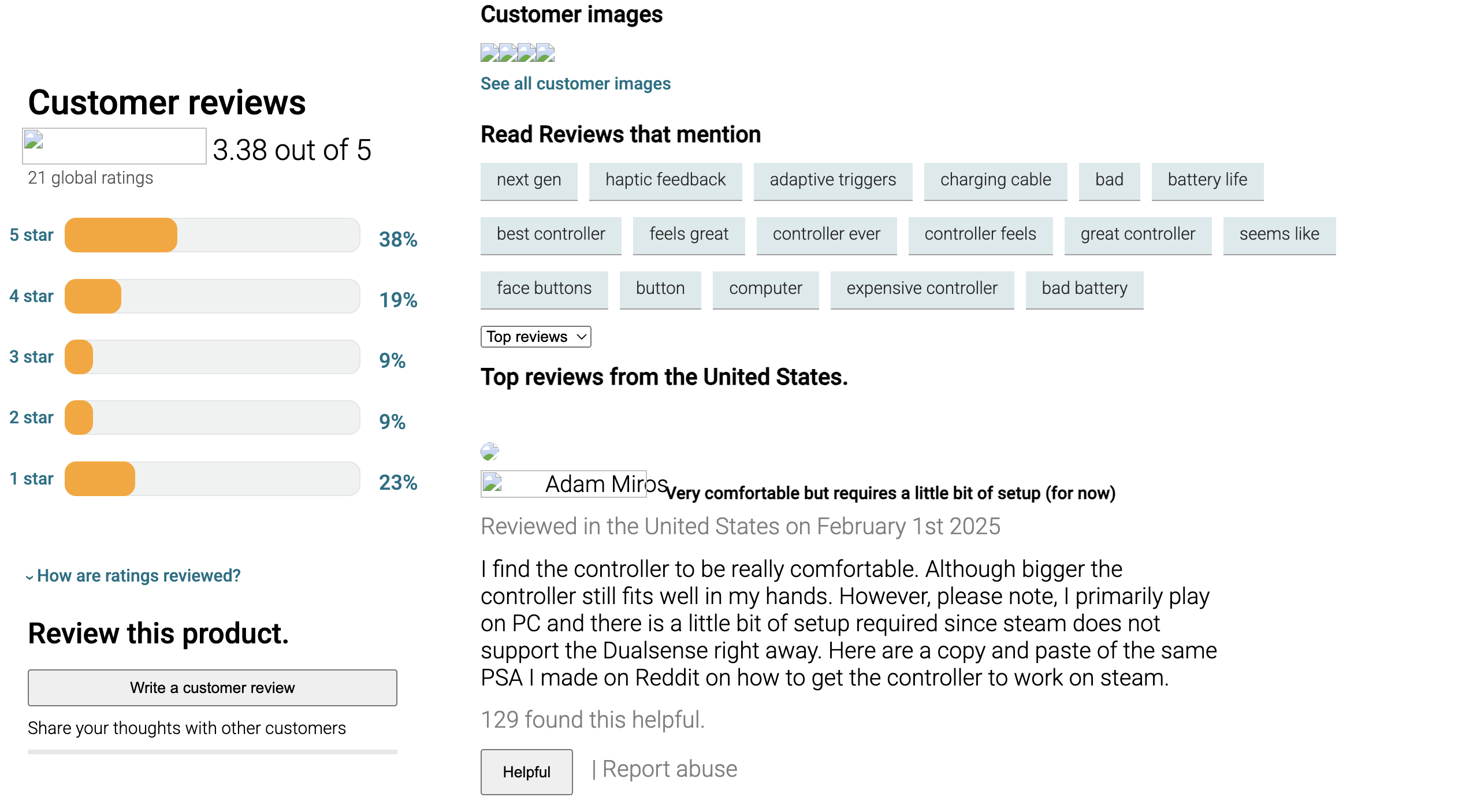Mark the review as Helpful
This screenshot has width=1473, height=812.
coord(526,772)
